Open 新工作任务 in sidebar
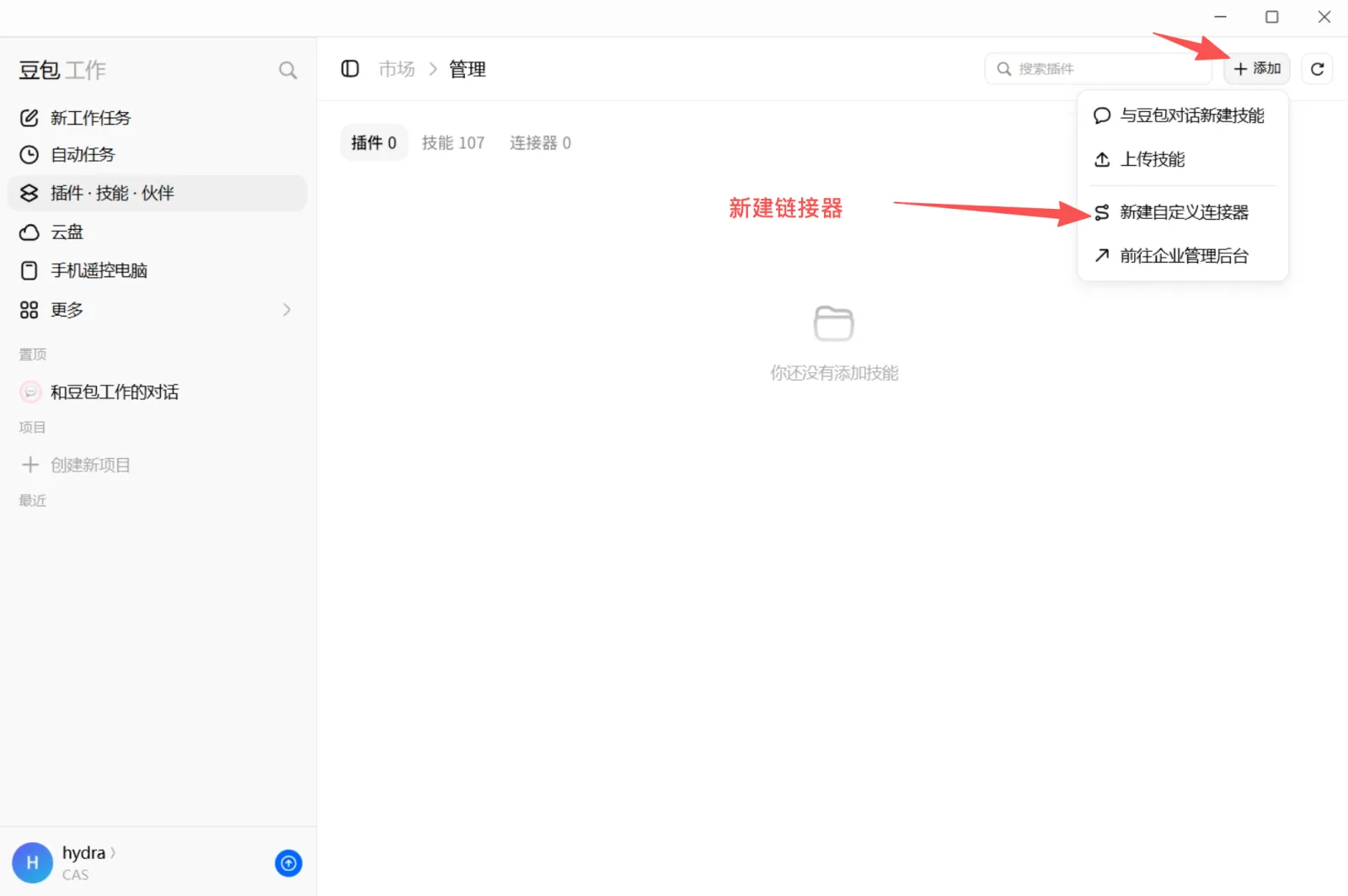Screen dimensions: 1348x896 pos(158,118)
